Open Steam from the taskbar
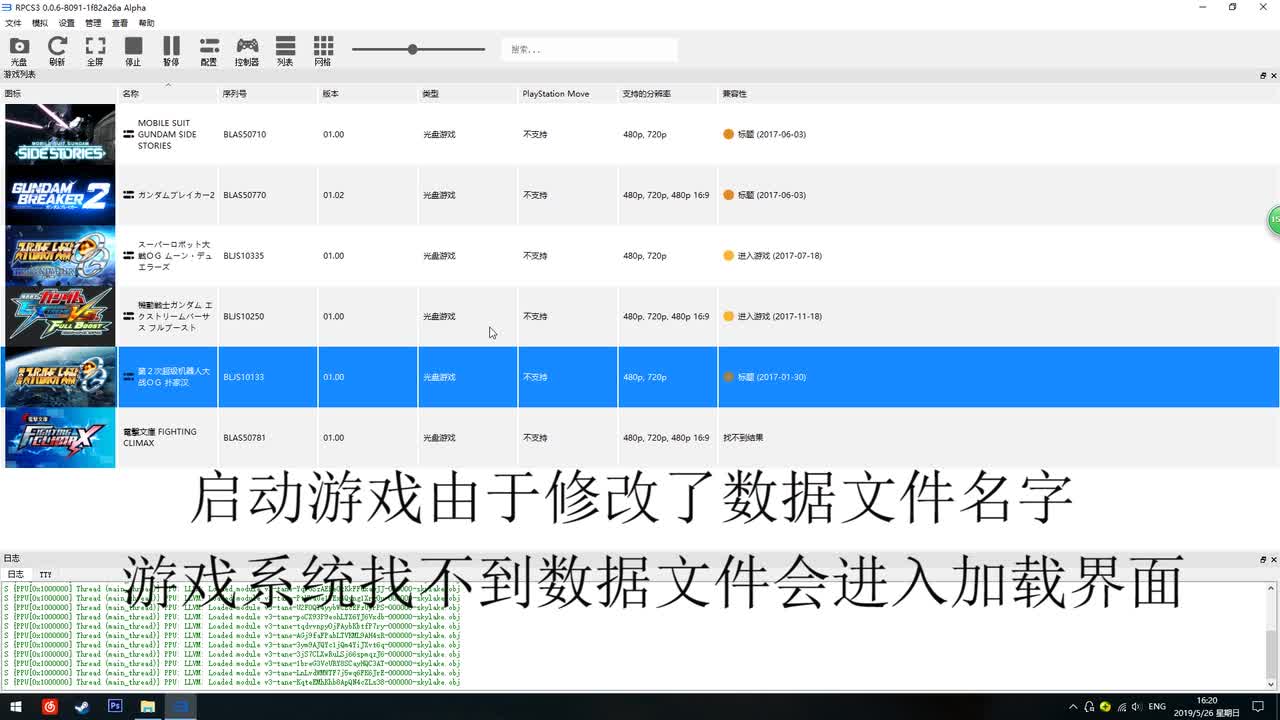The image size is (1280, 720). click(82, 706)
